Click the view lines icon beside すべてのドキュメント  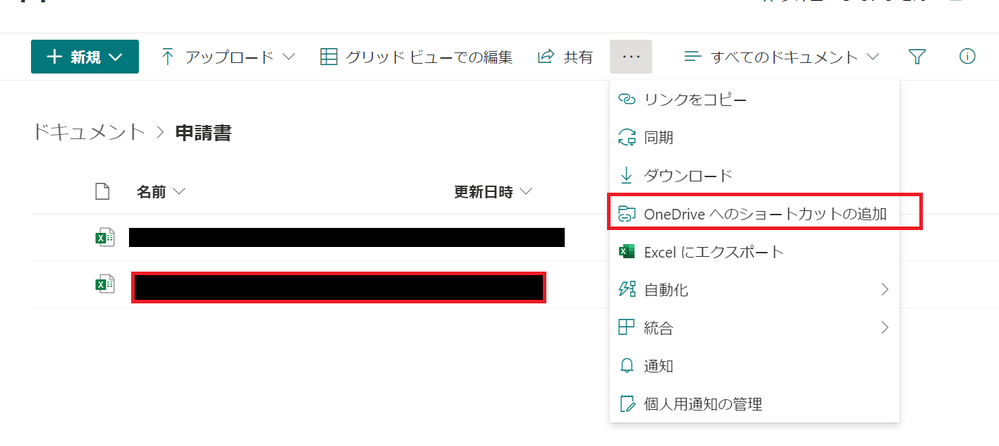(x=693, y=57)
